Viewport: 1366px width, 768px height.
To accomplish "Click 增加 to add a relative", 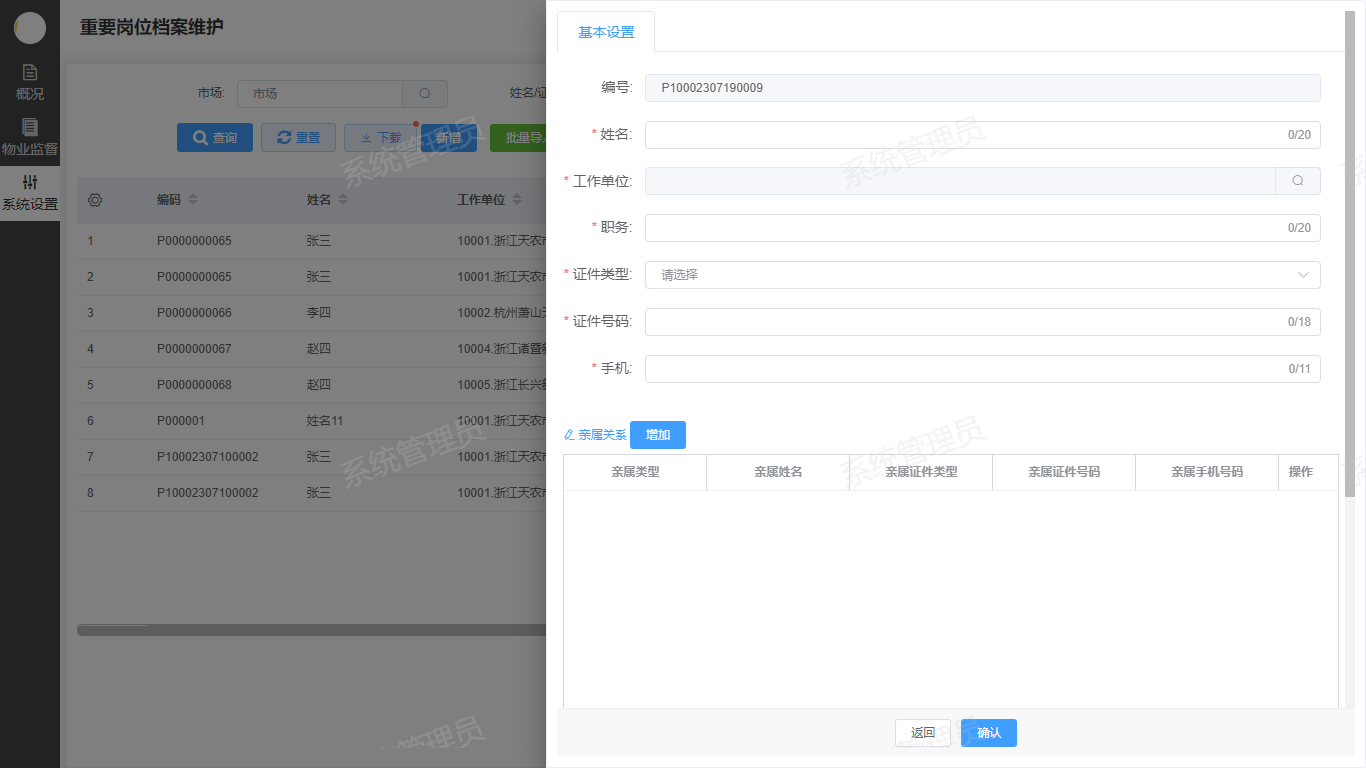I will click(657, 435).
